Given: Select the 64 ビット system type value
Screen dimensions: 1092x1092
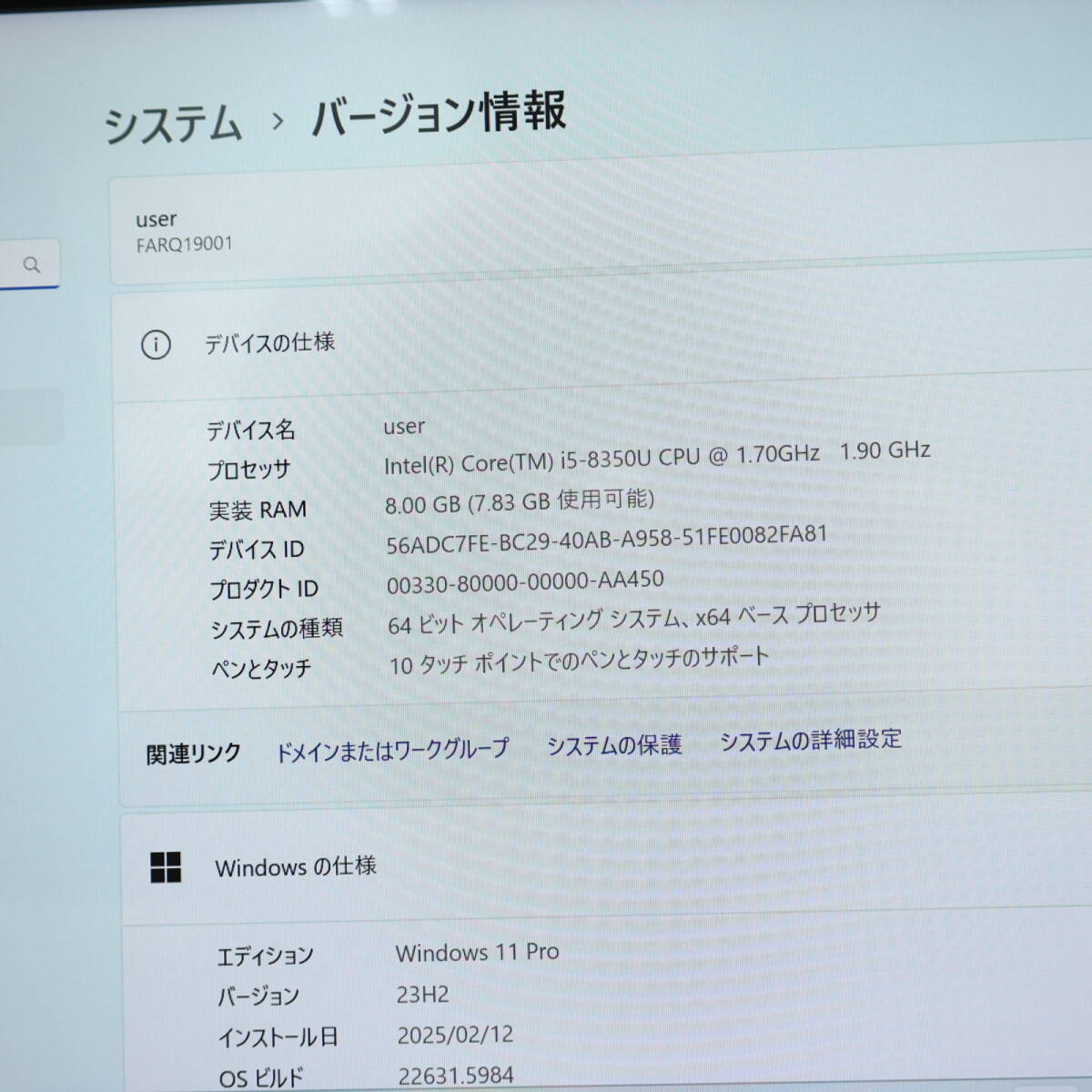Looking at the screenshot, I should (x=634, y=619).
